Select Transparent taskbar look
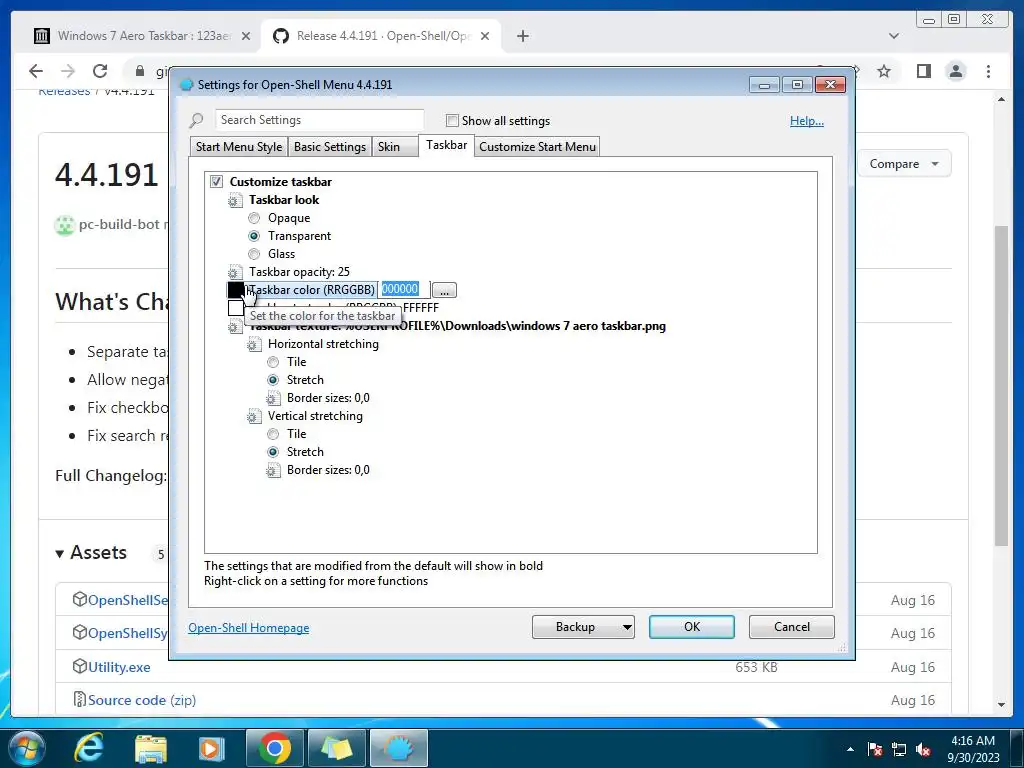The image size is (1024, 768). click(254, 236)
